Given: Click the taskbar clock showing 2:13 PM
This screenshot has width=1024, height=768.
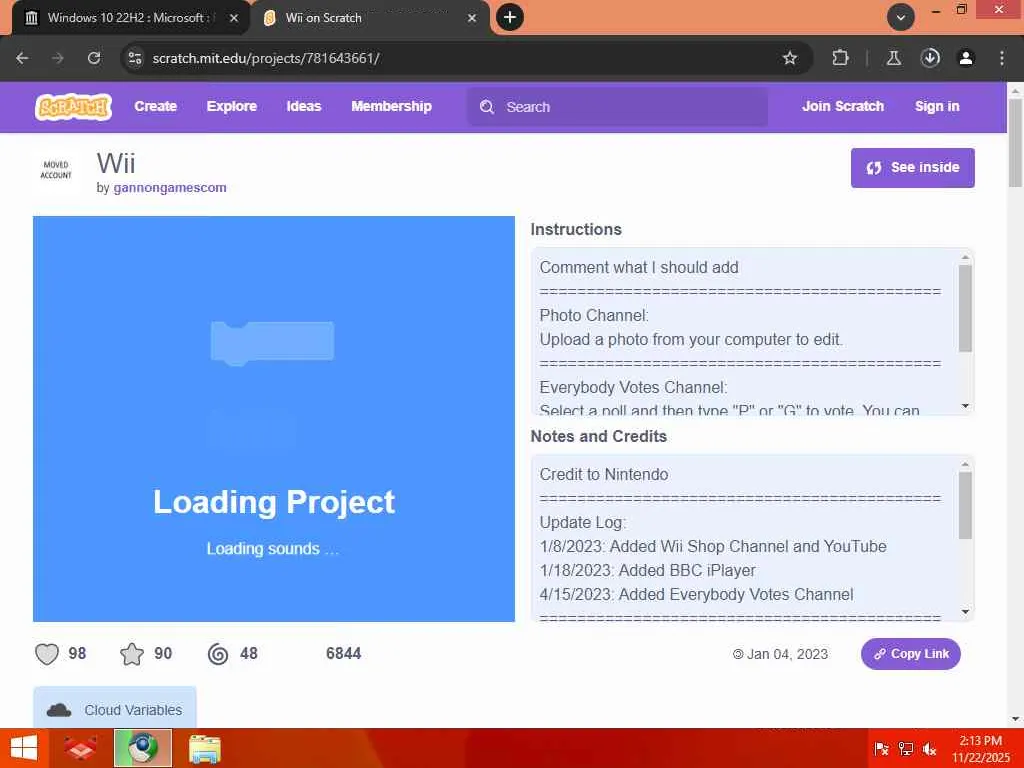Looking at the screenshot, I should [980, 748].
